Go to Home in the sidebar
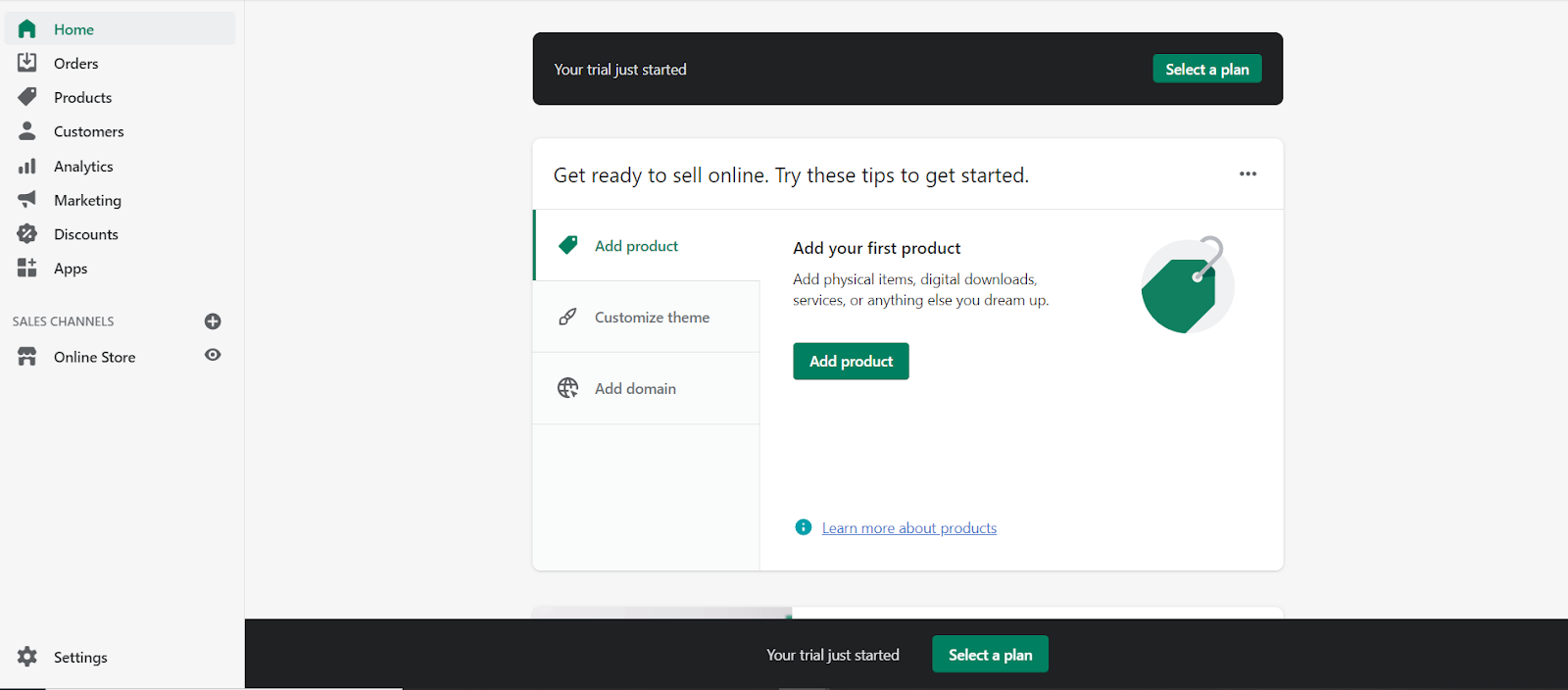The height and width of the screenshot is (690, 1568). pyautogui.click(x=73, y=29)
